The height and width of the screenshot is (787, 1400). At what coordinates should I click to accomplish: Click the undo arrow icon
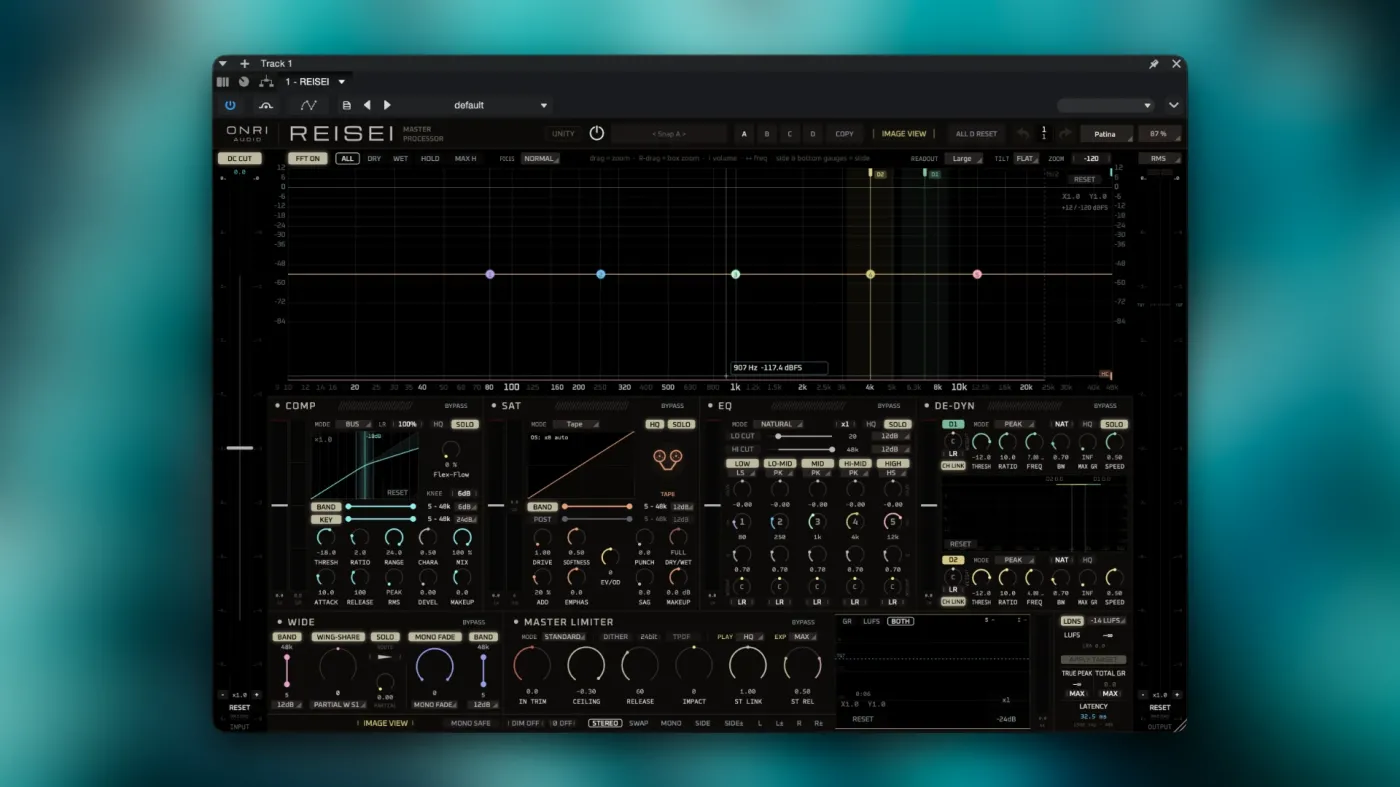tap(1022, 133)
